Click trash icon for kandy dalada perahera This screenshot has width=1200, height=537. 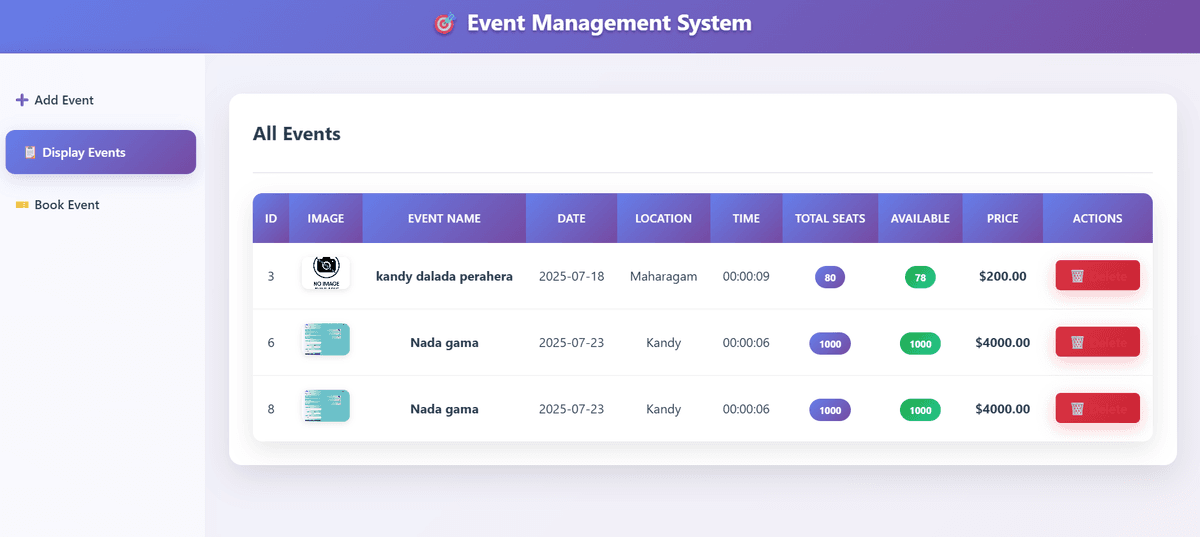[x=1077, y=276]
